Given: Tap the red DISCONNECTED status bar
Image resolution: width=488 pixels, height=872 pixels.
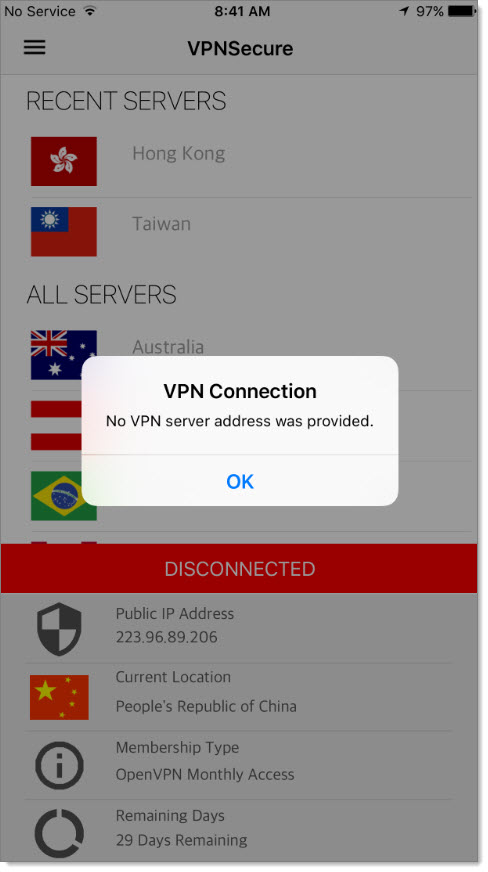Looking at the screenshot, I should 239,568.
